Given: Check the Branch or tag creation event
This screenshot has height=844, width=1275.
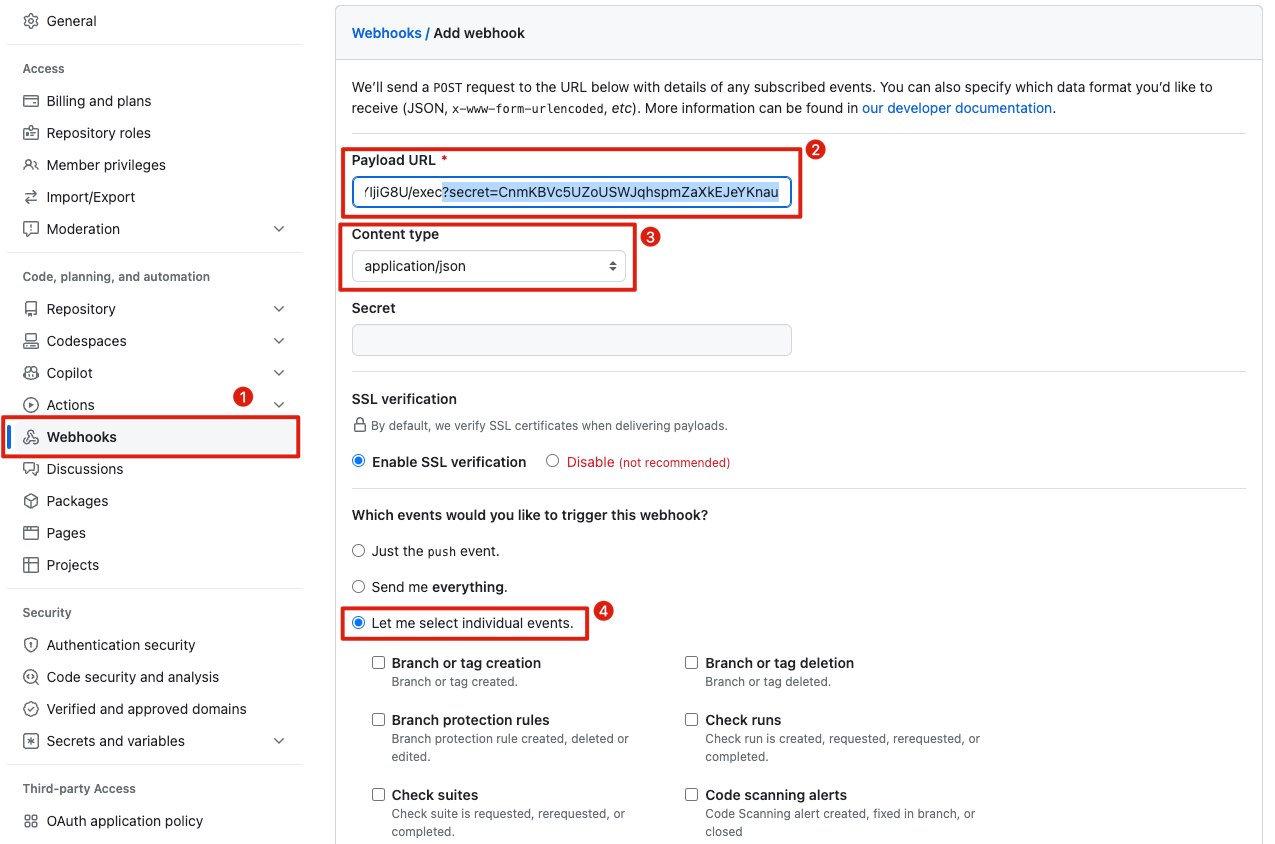Looking at the screenshot, I should [x=378, y=662].
